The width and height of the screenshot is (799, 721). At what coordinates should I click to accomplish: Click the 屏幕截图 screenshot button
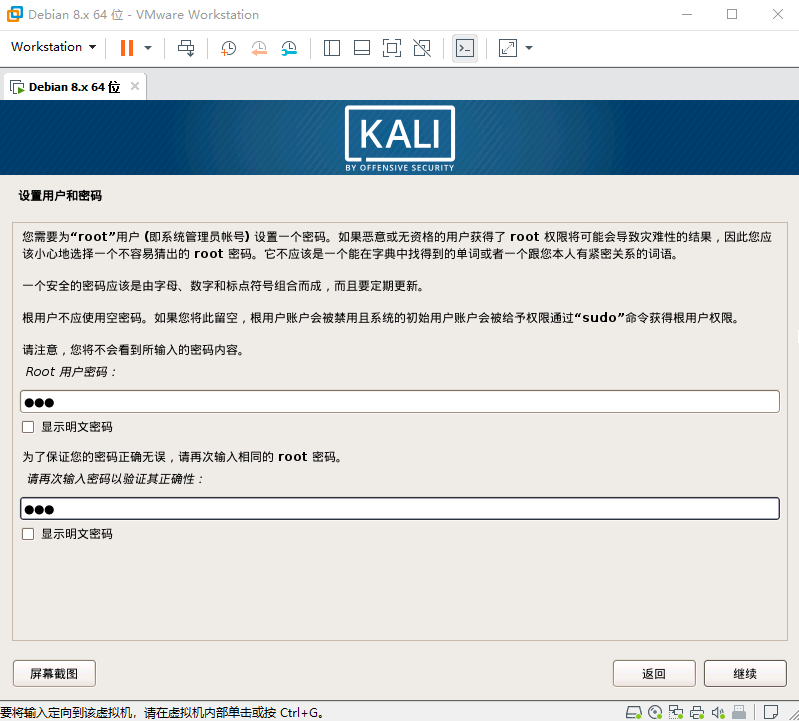54,674
